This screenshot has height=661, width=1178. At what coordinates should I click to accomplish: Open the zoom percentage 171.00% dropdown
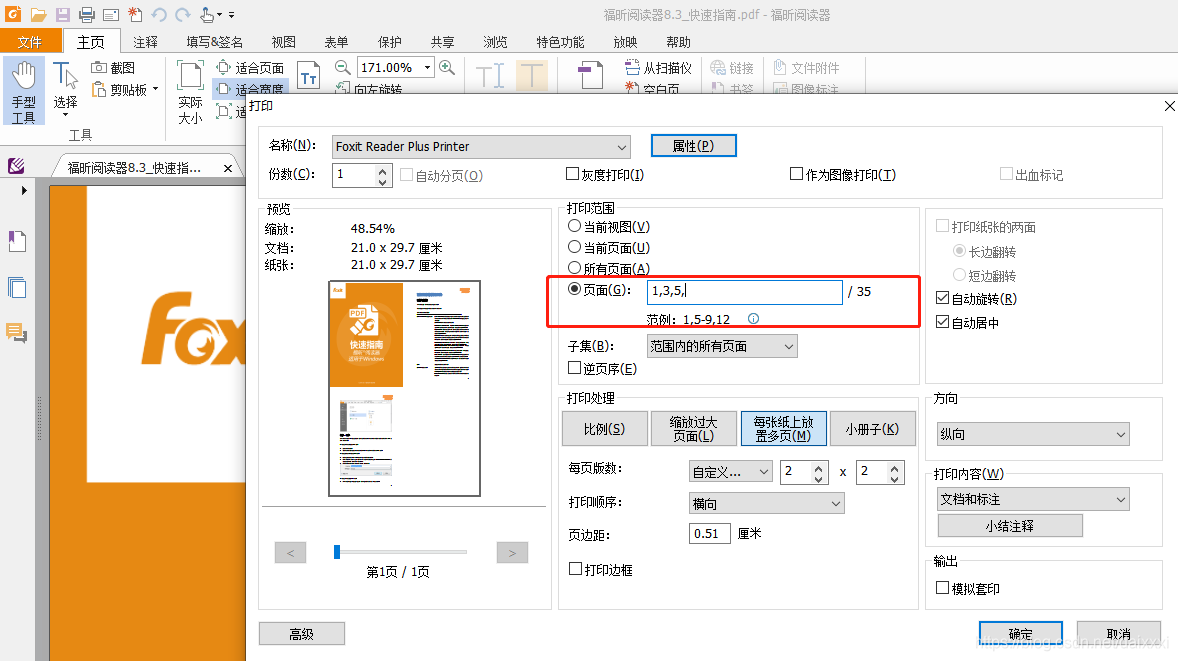pos(427,68)
